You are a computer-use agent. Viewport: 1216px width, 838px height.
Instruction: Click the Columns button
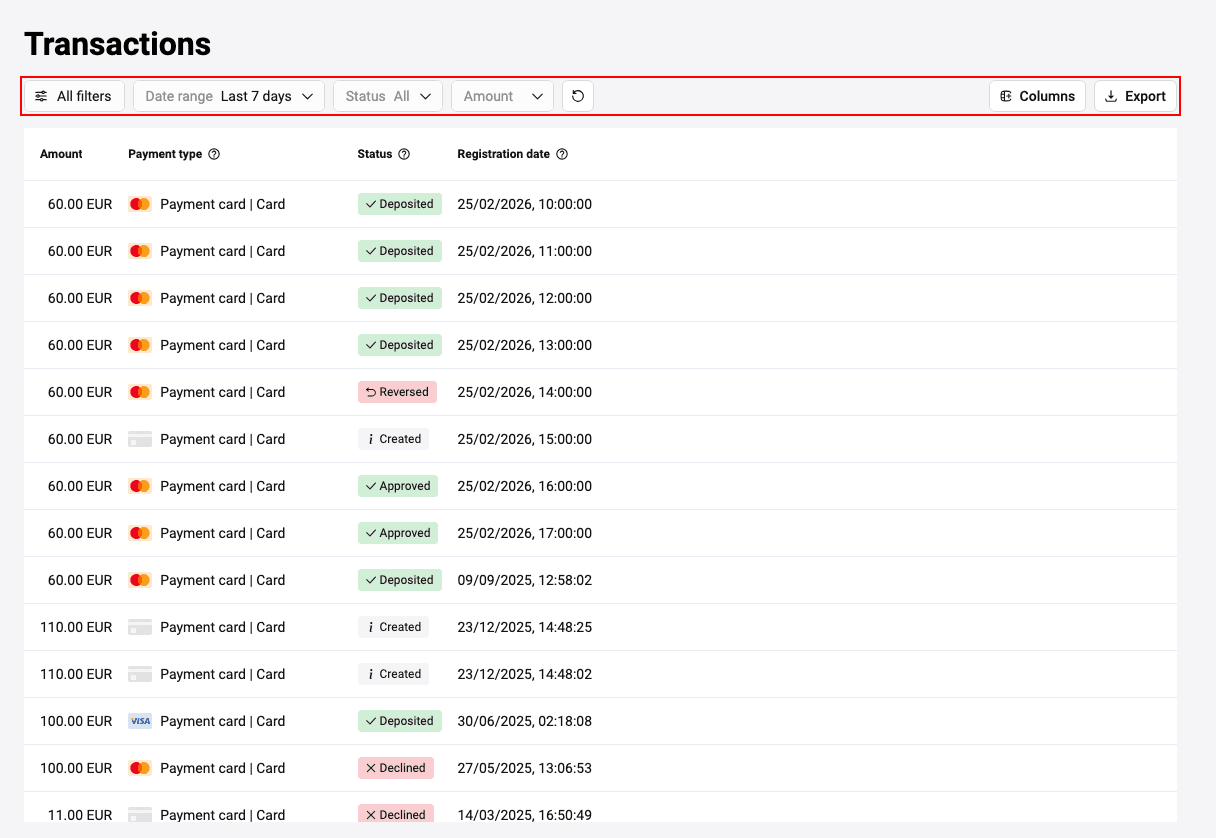pos(1037,96)
